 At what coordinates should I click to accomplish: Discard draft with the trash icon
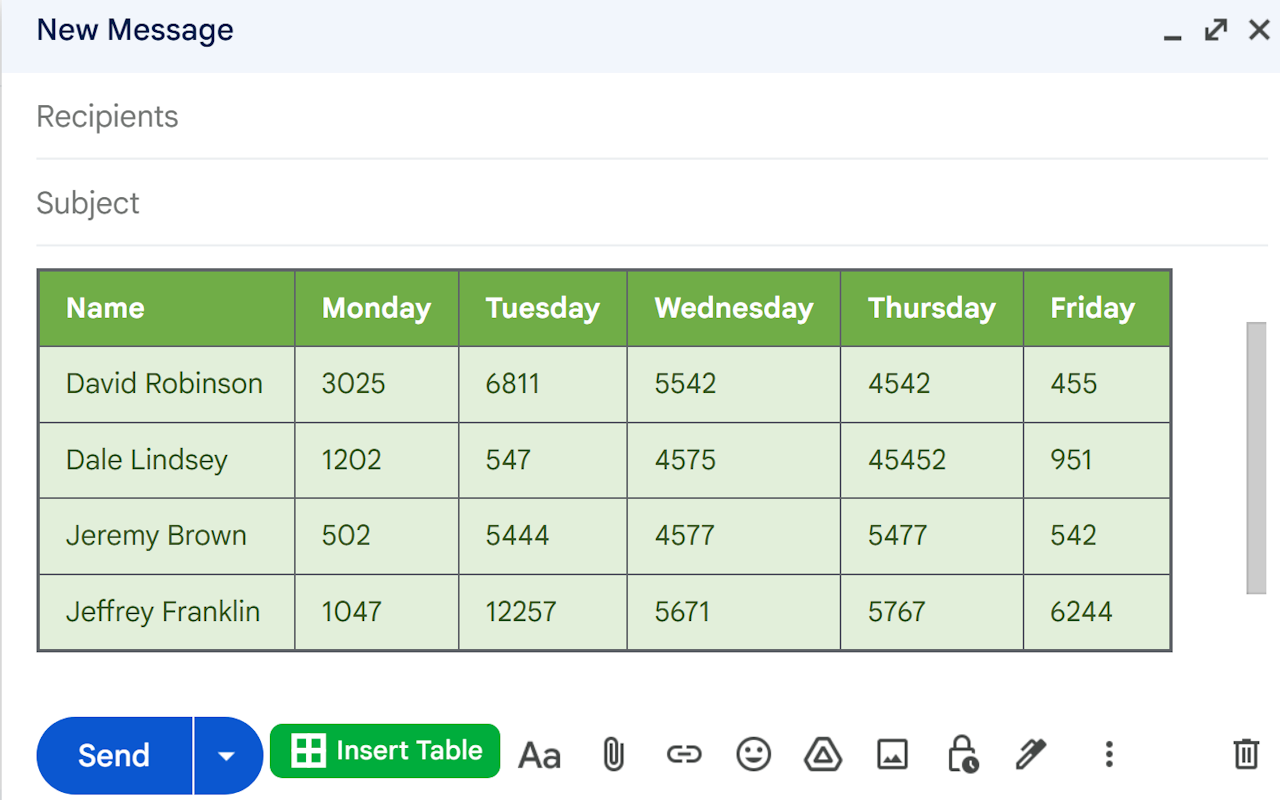pyautogui.click(x=1246, y=754)
